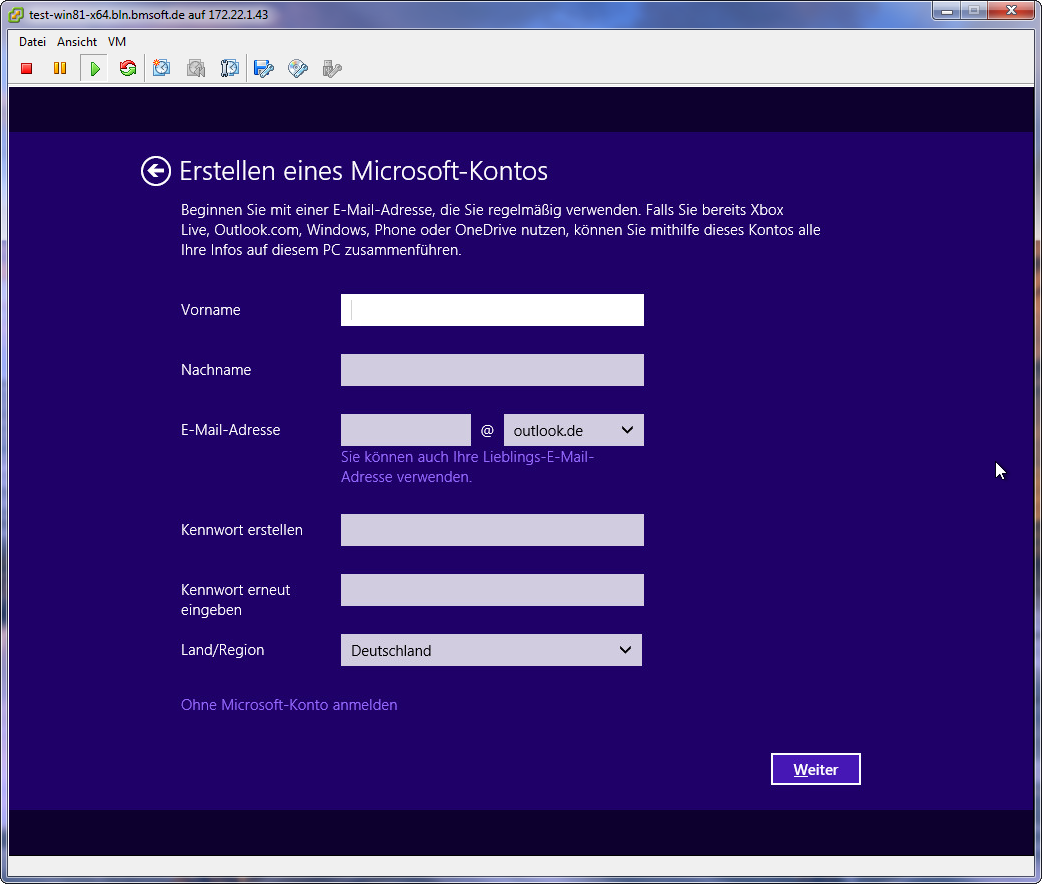This screenshot has width=1042, height=884.
Task: Open the VM menu
Action: coord(117,42)
